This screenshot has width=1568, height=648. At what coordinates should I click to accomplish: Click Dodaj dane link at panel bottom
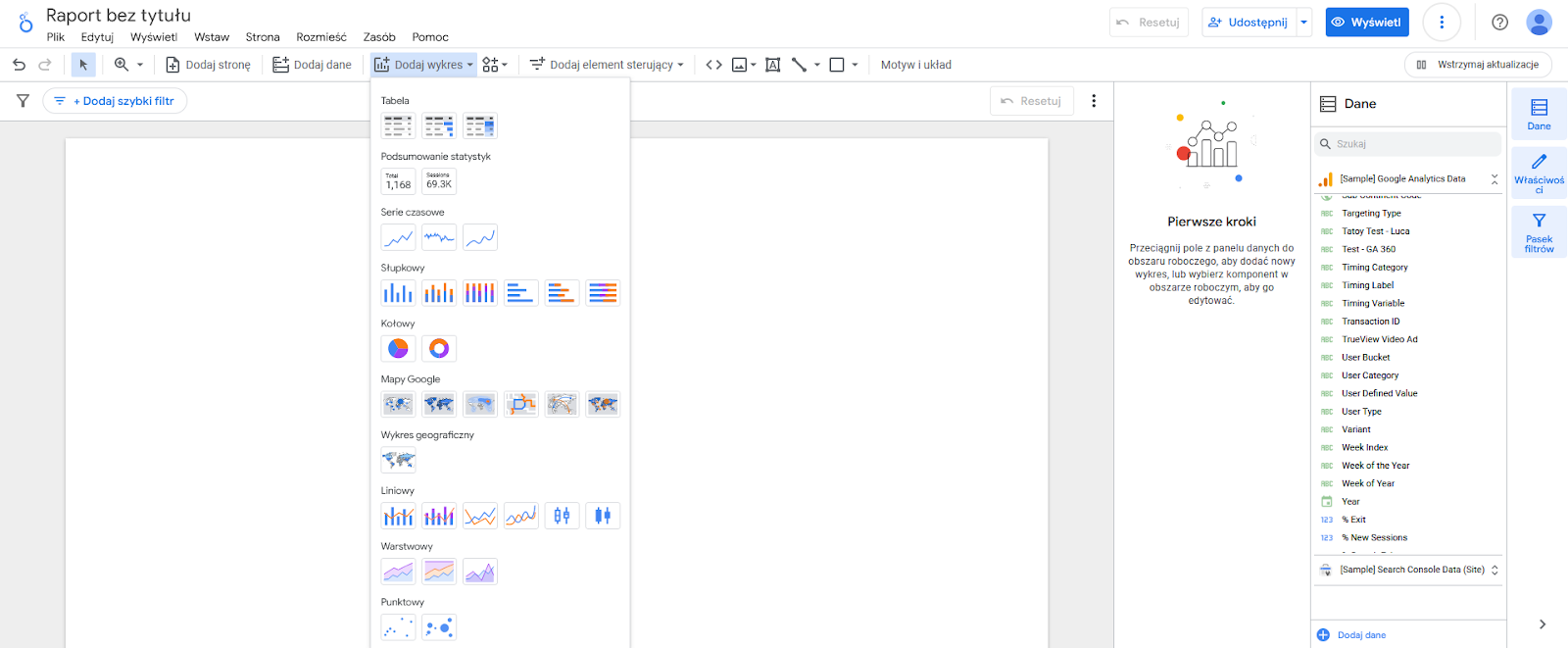1361,635
